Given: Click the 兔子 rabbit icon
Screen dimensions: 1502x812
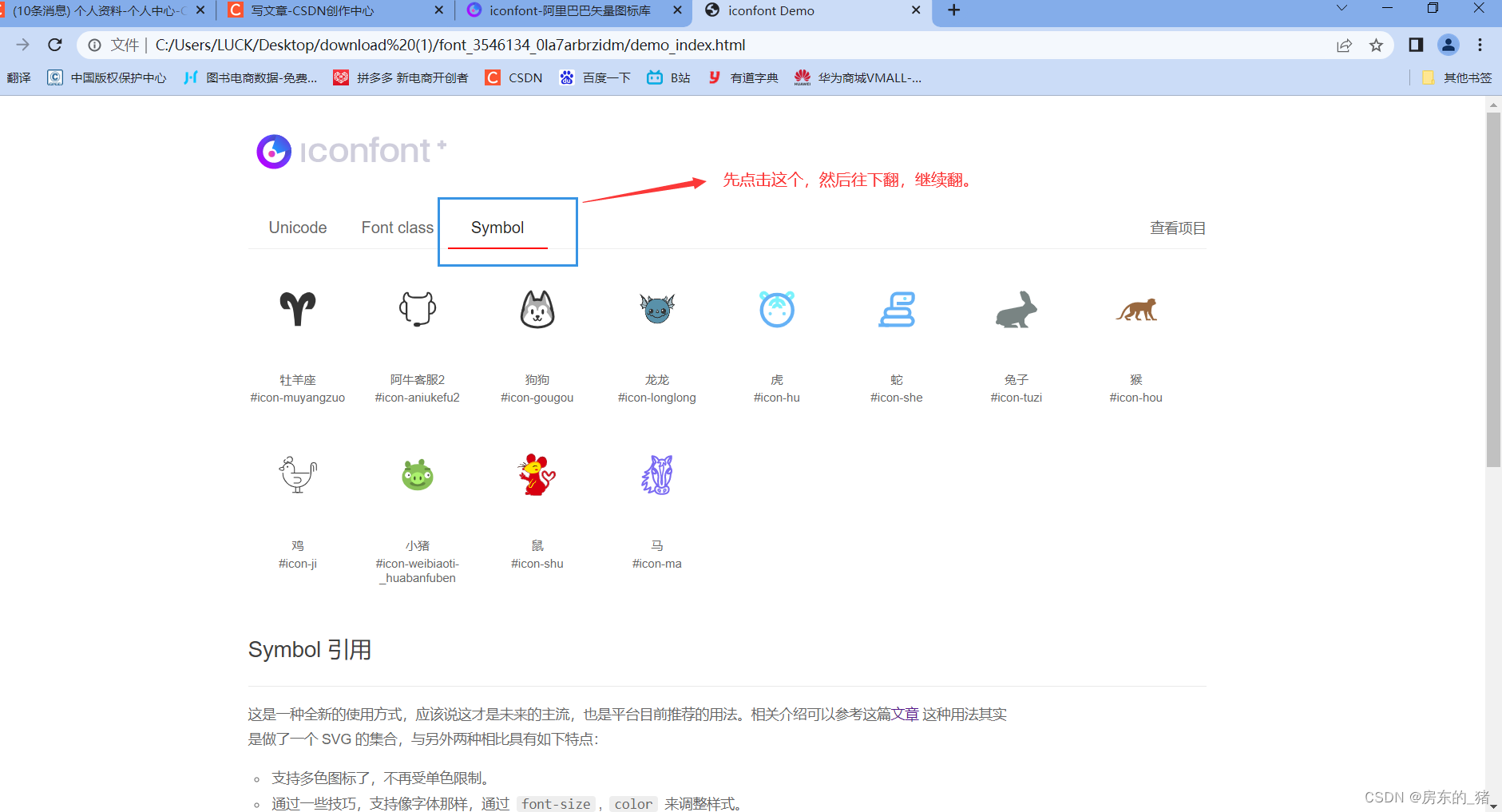Looking at the screenshot, I should point(1017,309).
